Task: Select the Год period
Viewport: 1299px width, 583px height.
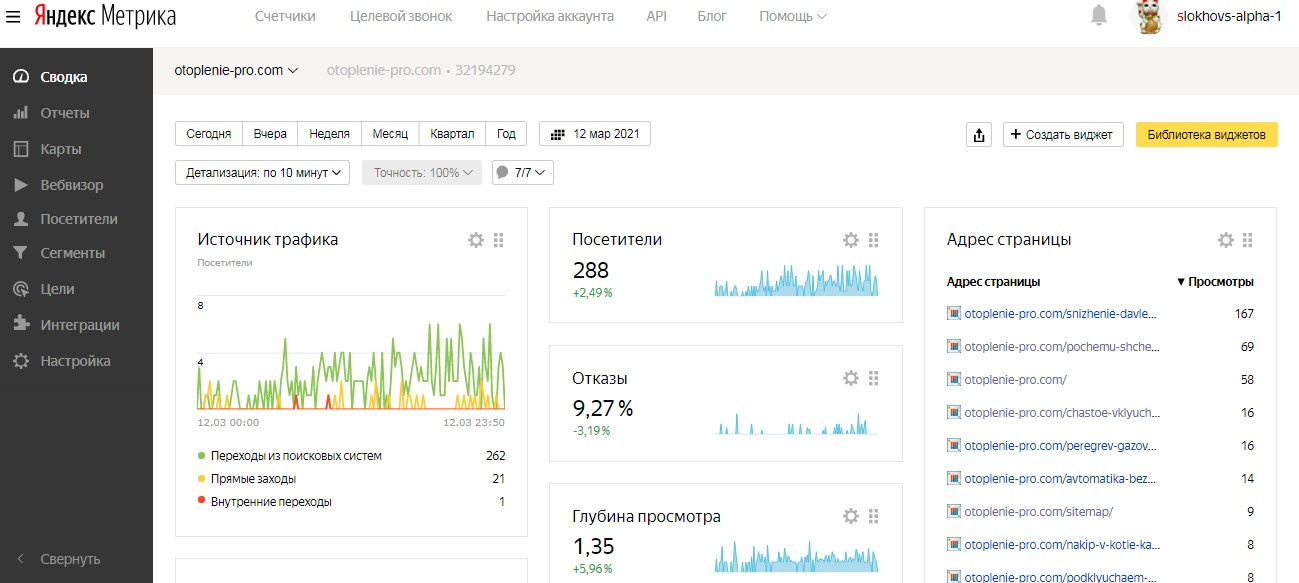Action: pyautogui.click(x=507, y=134)
